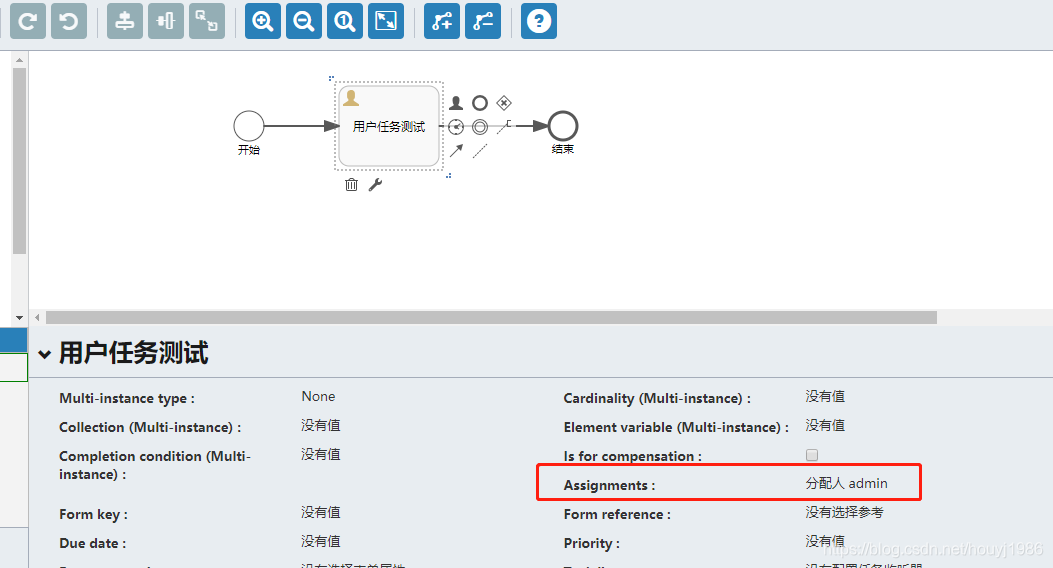Click the timer catch event quick-add icon
Viewport: 1053px width, 568px height.
[456, 127]
